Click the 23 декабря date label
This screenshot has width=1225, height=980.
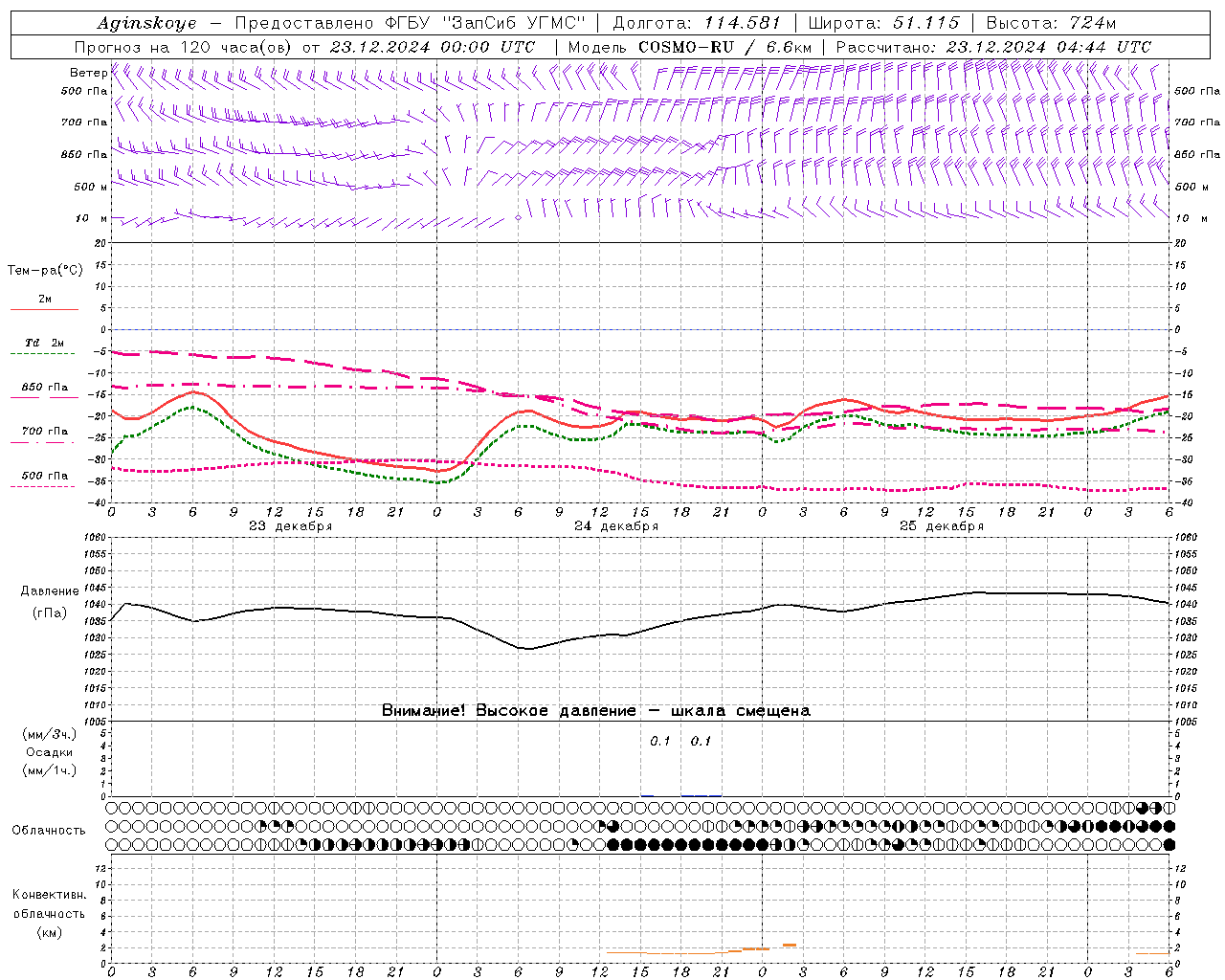pos(291,526)
